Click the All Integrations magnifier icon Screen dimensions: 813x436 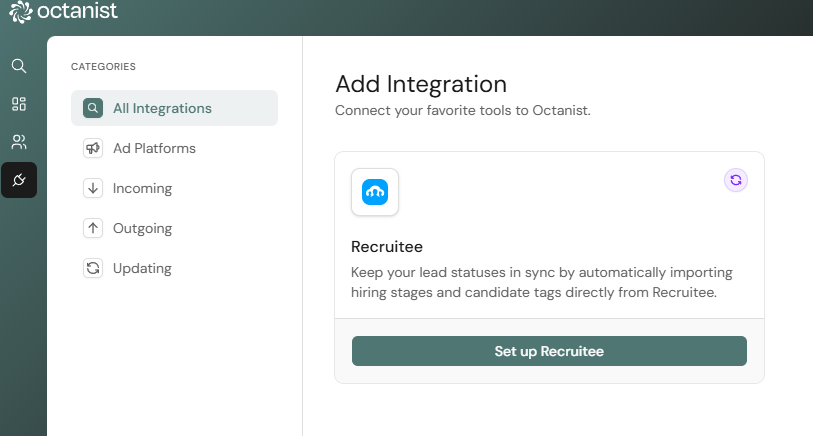pos(93,108)
